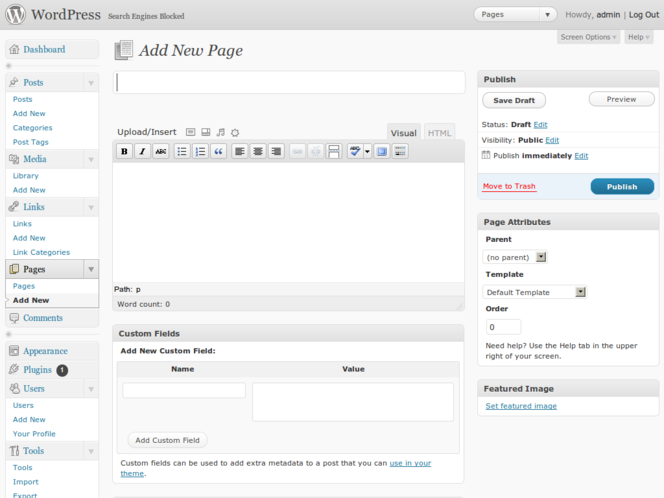The width and height of the screenshot is (664, 498).
Task: Click the Set featured image link
Action: tap(521, 406)
